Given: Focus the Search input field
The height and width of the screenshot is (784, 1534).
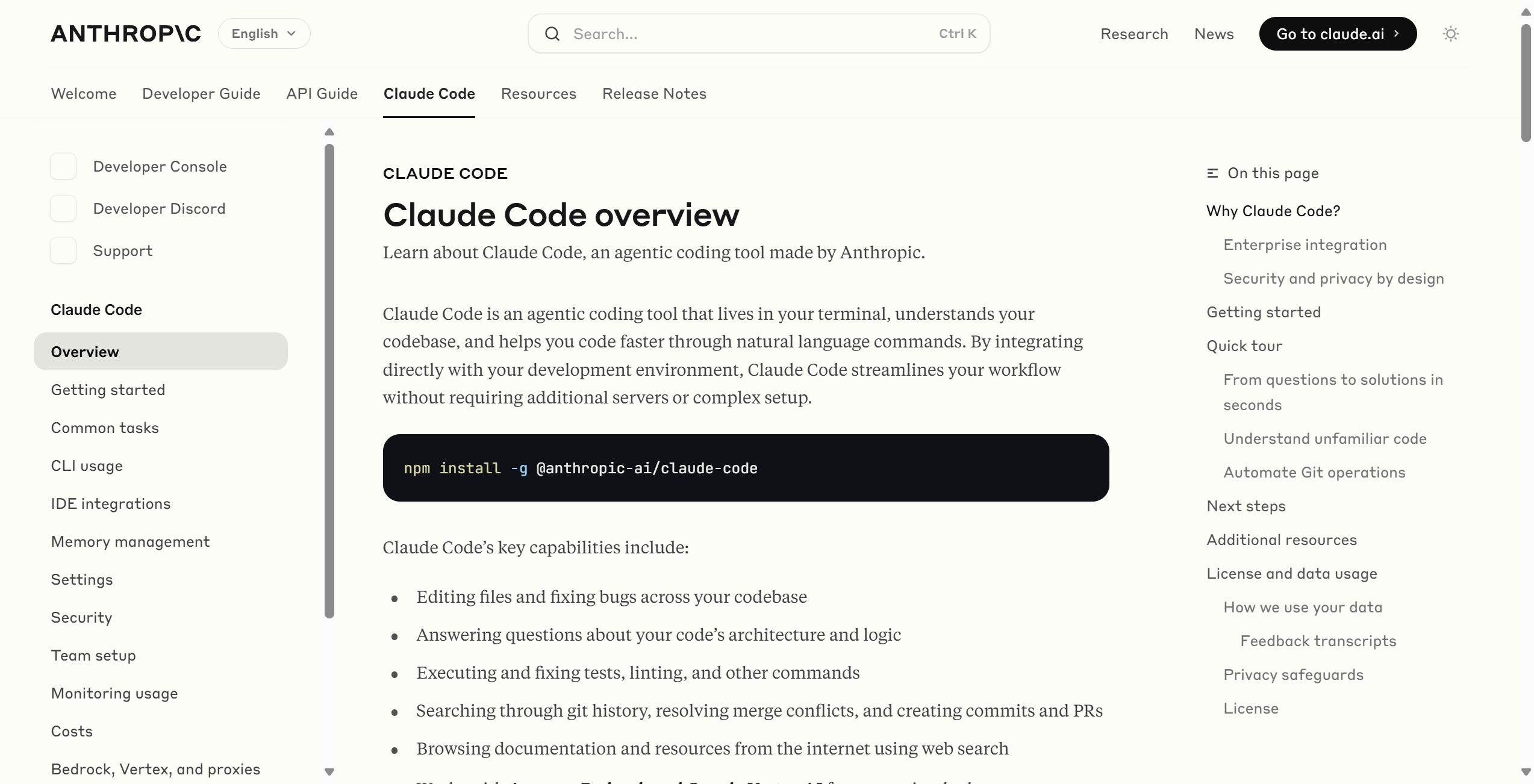Looking at the screenshot, I should (747, 34).
